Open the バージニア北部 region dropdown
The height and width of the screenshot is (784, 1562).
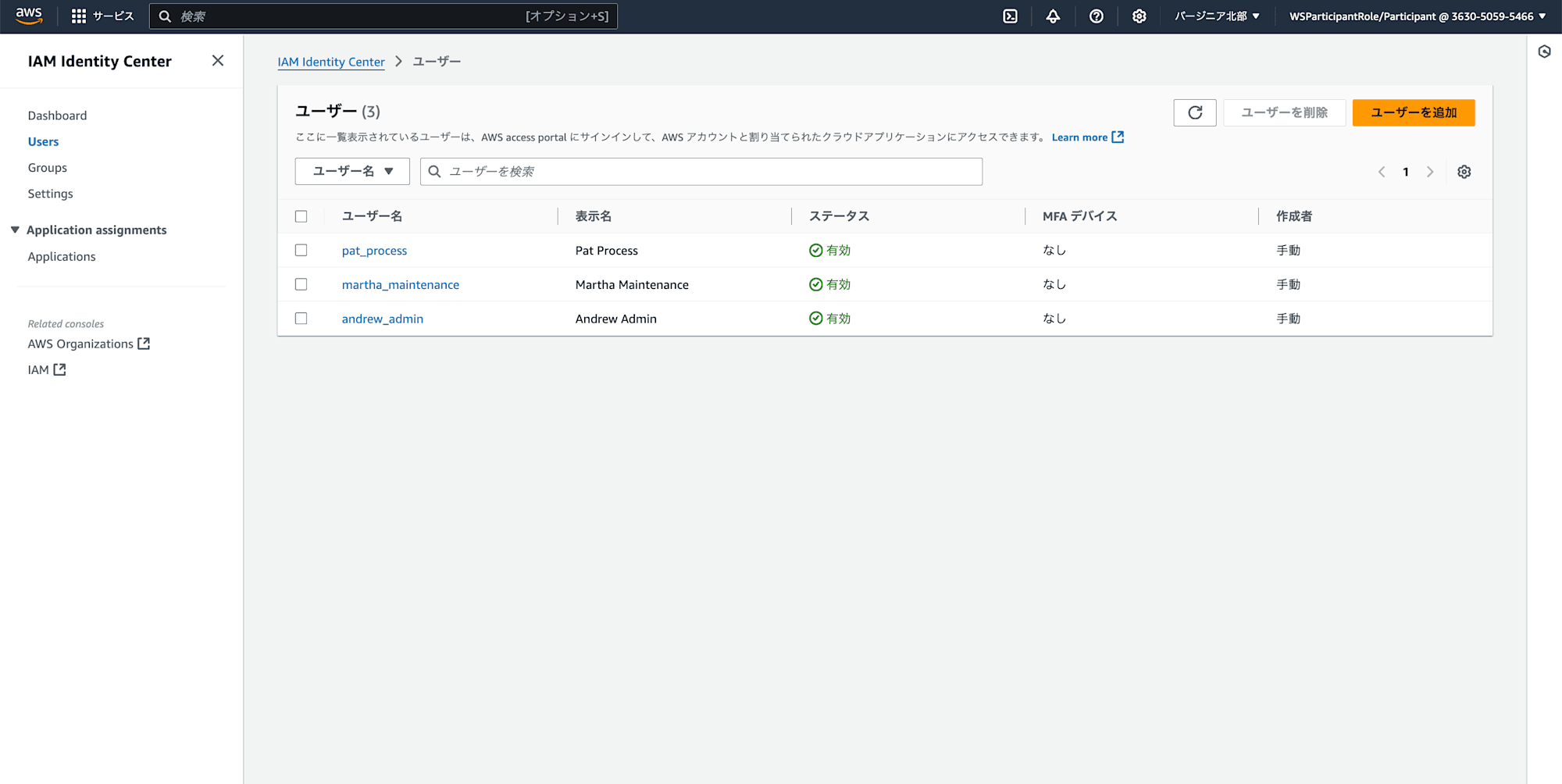tap(1217, 16)
